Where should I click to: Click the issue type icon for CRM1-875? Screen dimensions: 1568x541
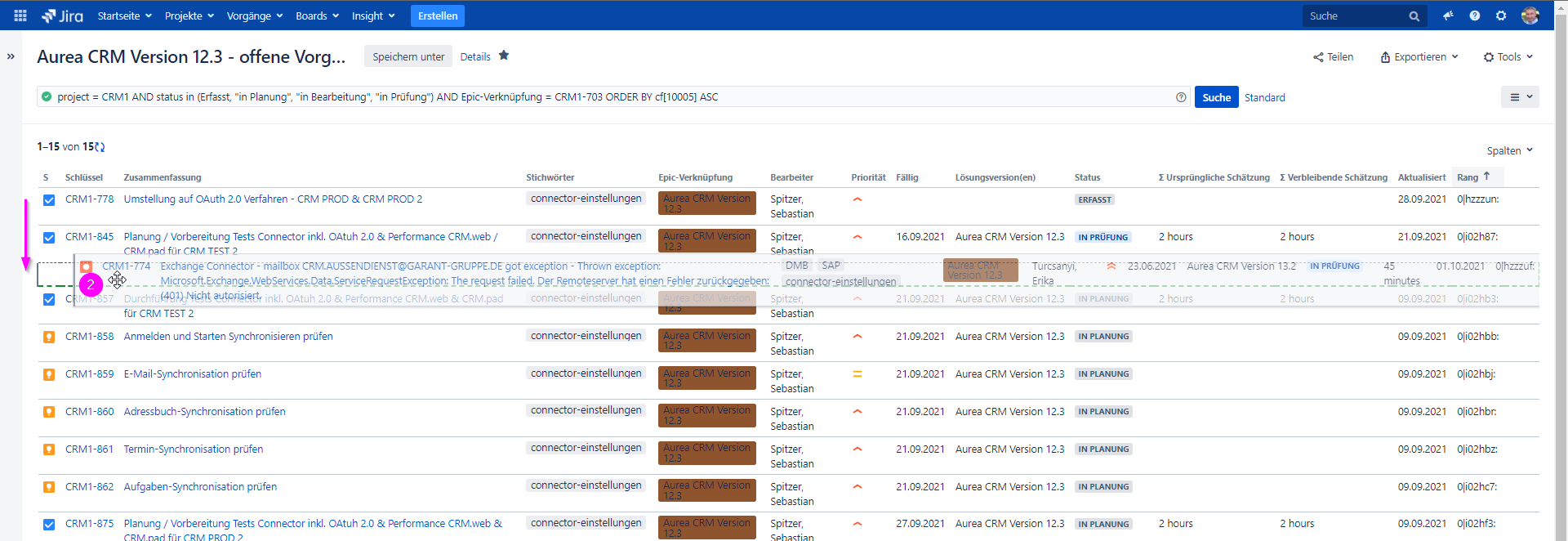[x=49, y=525]
